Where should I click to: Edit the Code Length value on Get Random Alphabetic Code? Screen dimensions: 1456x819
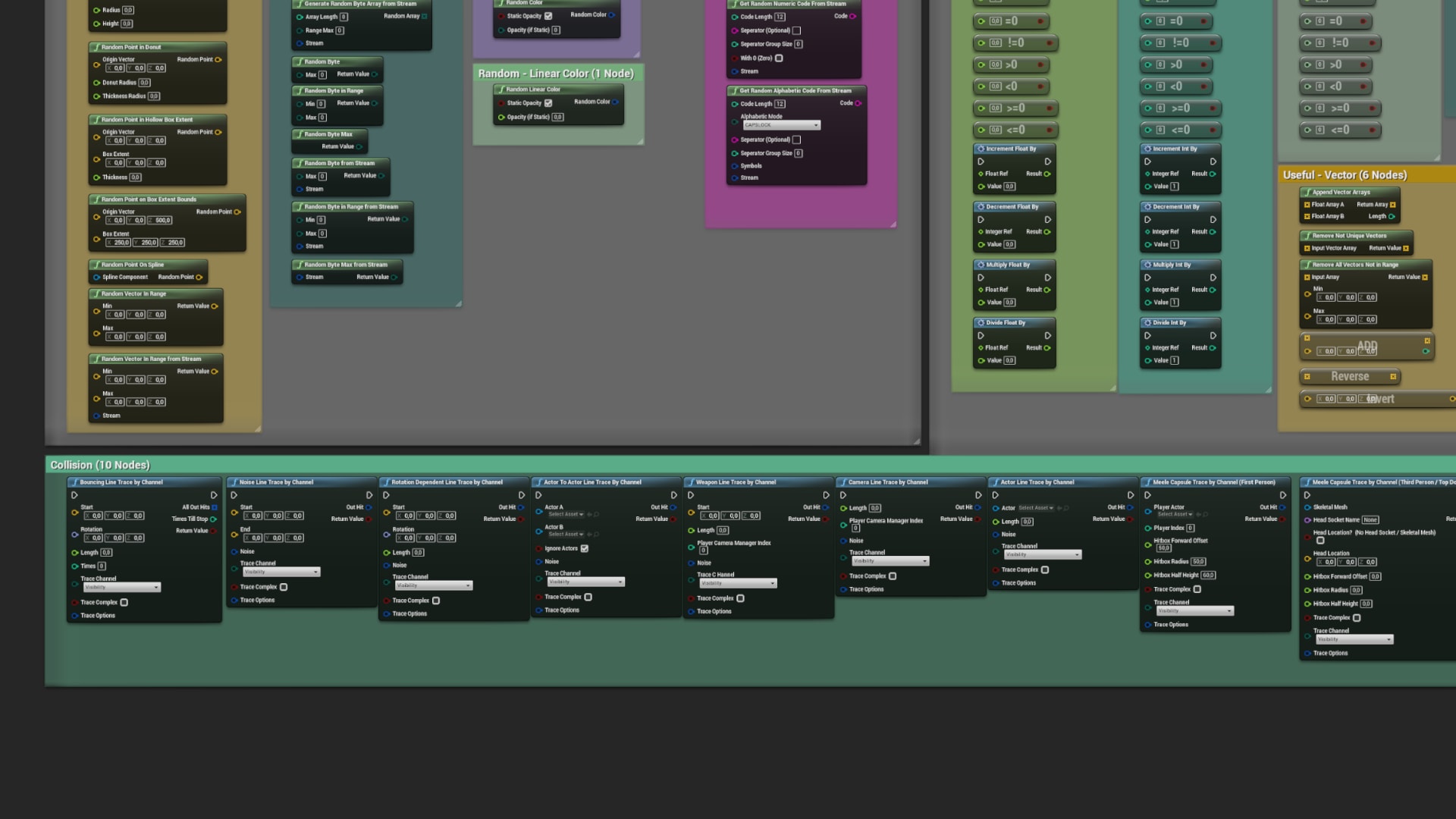780,104
